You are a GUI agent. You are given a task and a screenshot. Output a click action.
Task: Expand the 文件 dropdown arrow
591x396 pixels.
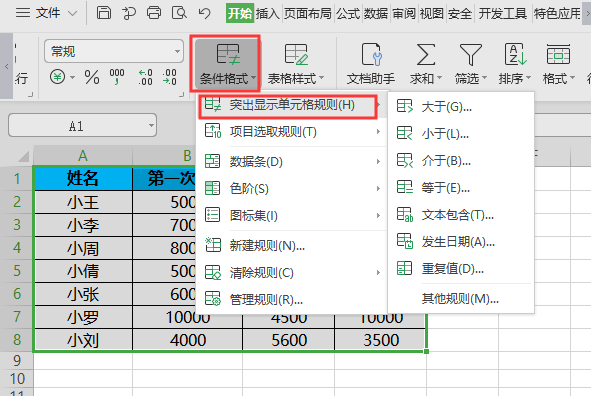click(x=72, y=14)
